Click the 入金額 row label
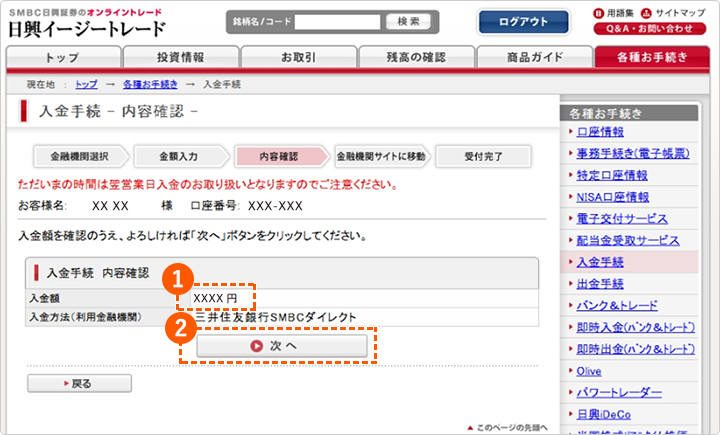The height and width of the screenshot is (435, 720). point(45,299)
